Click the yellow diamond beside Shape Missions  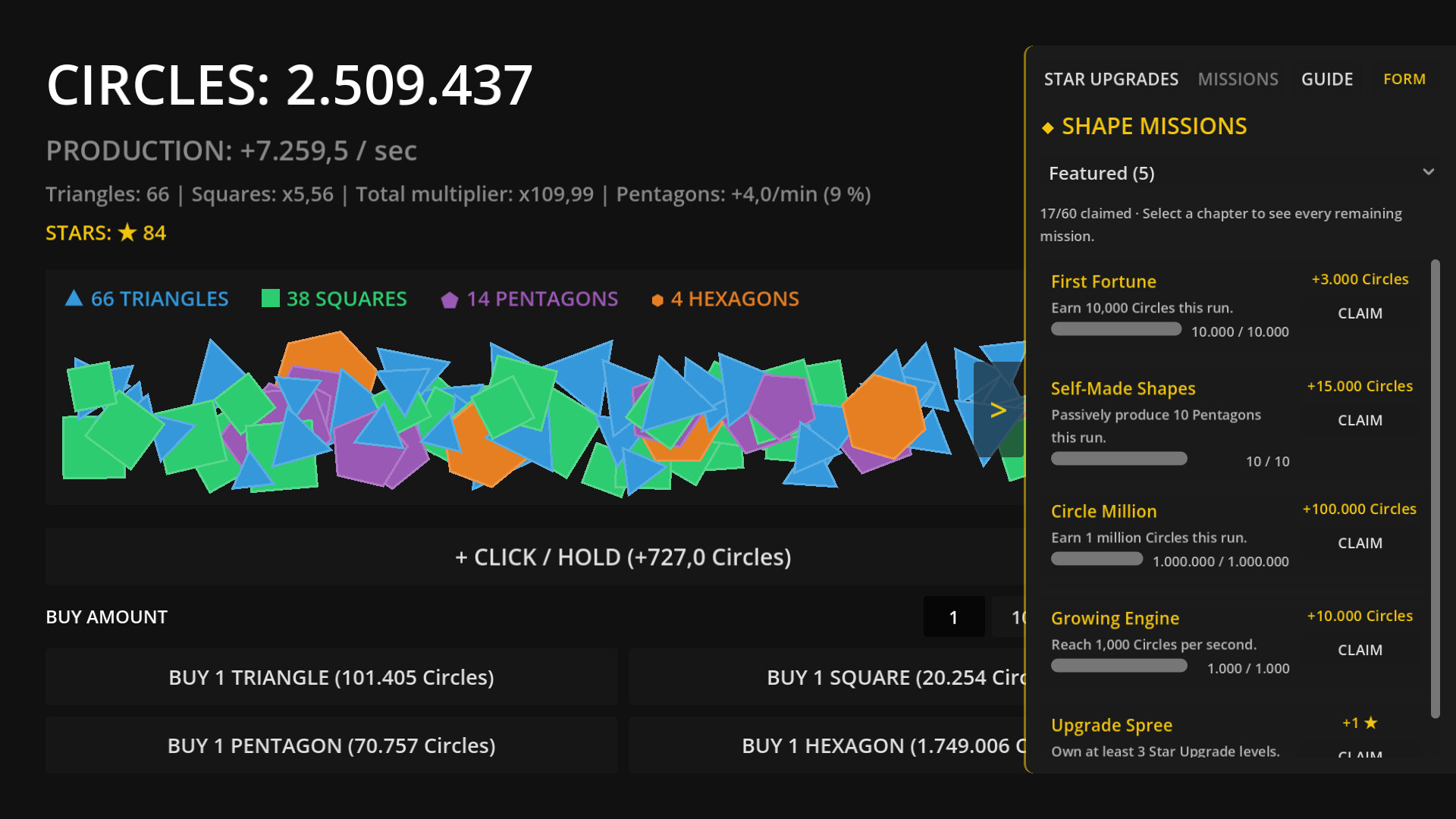(x=1048, y=127)
